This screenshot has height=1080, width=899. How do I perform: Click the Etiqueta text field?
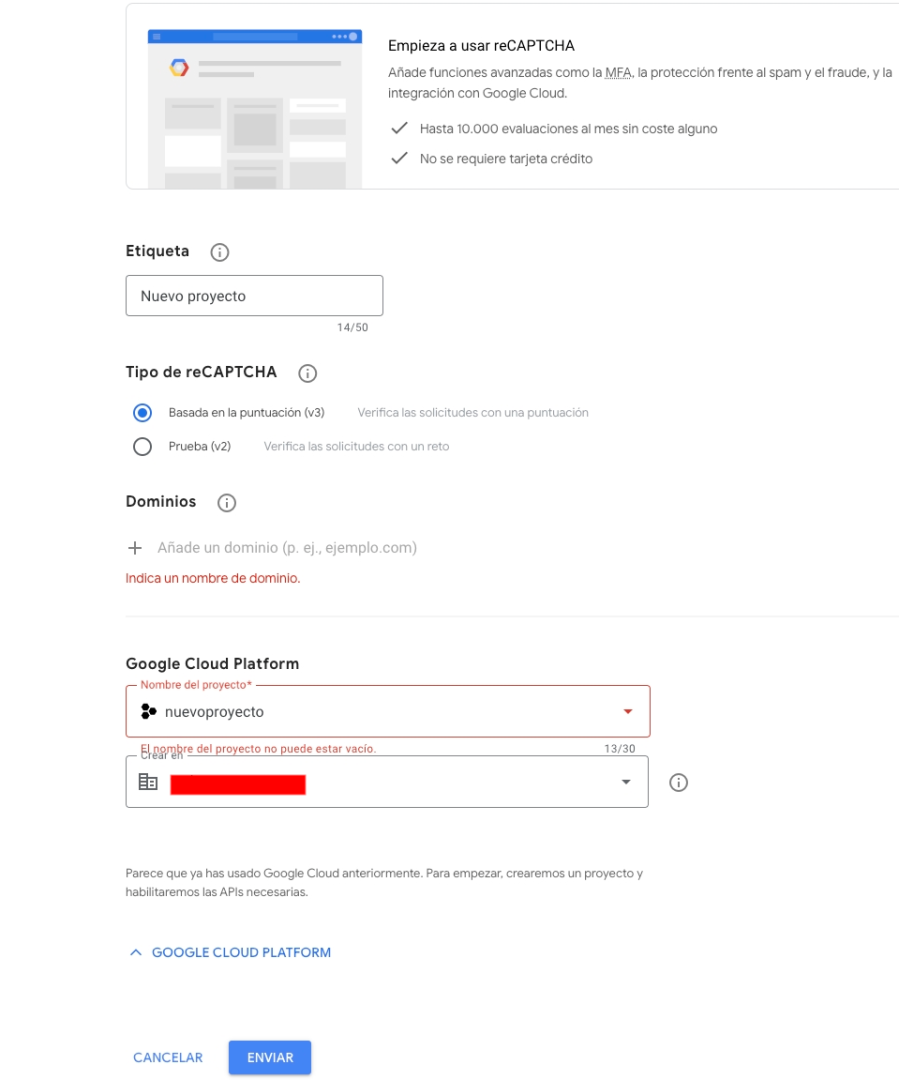pos(254,296)
